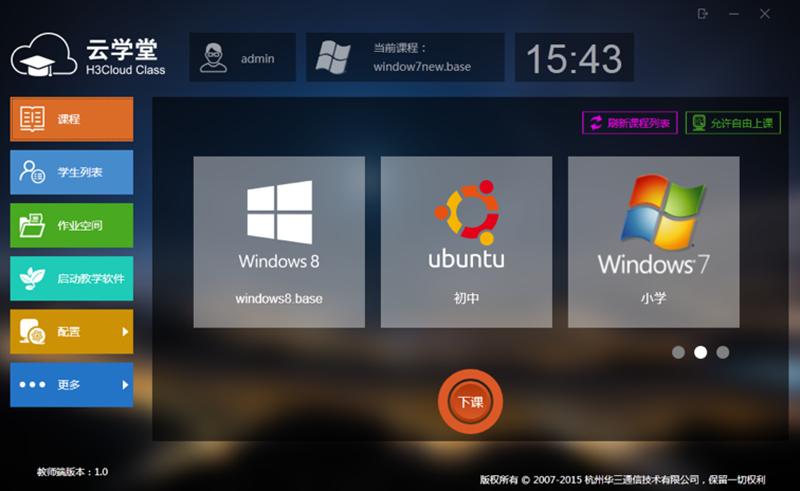Click the leaf sprout icon on 启动教学软件

click(x=32, y=278)
